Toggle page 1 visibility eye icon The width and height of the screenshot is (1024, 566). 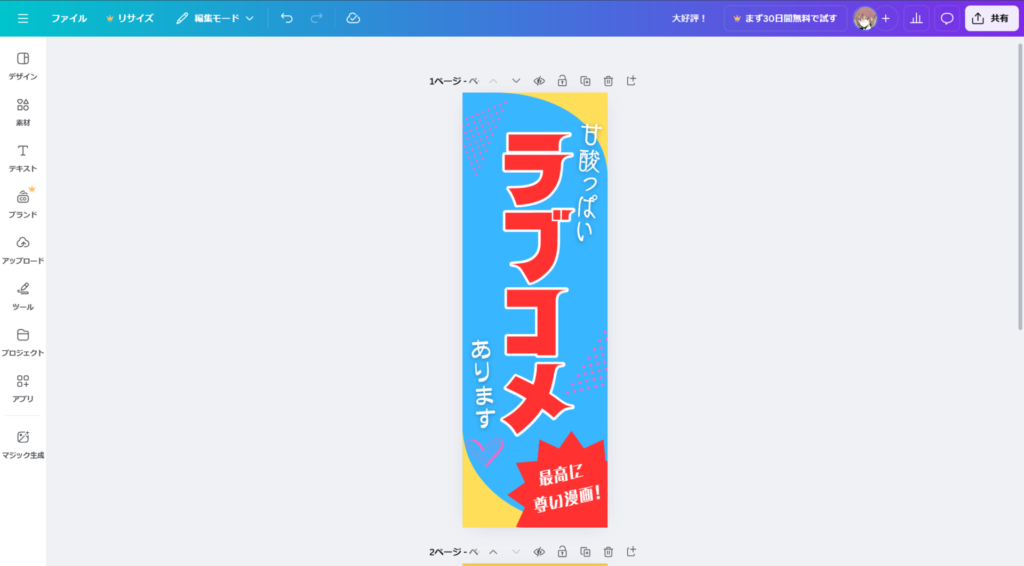click(x=539, y=82)
